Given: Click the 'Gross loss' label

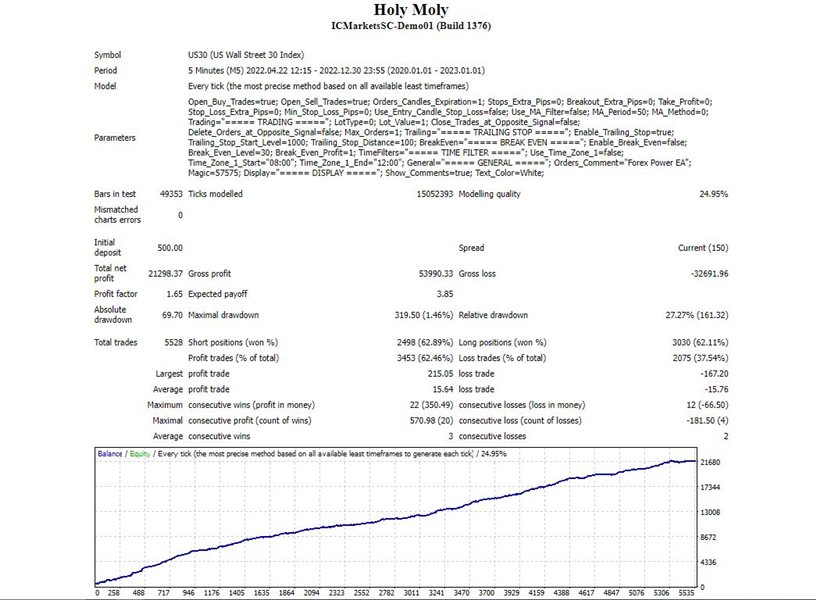Looking at the screenshot, I should (477, 273).
